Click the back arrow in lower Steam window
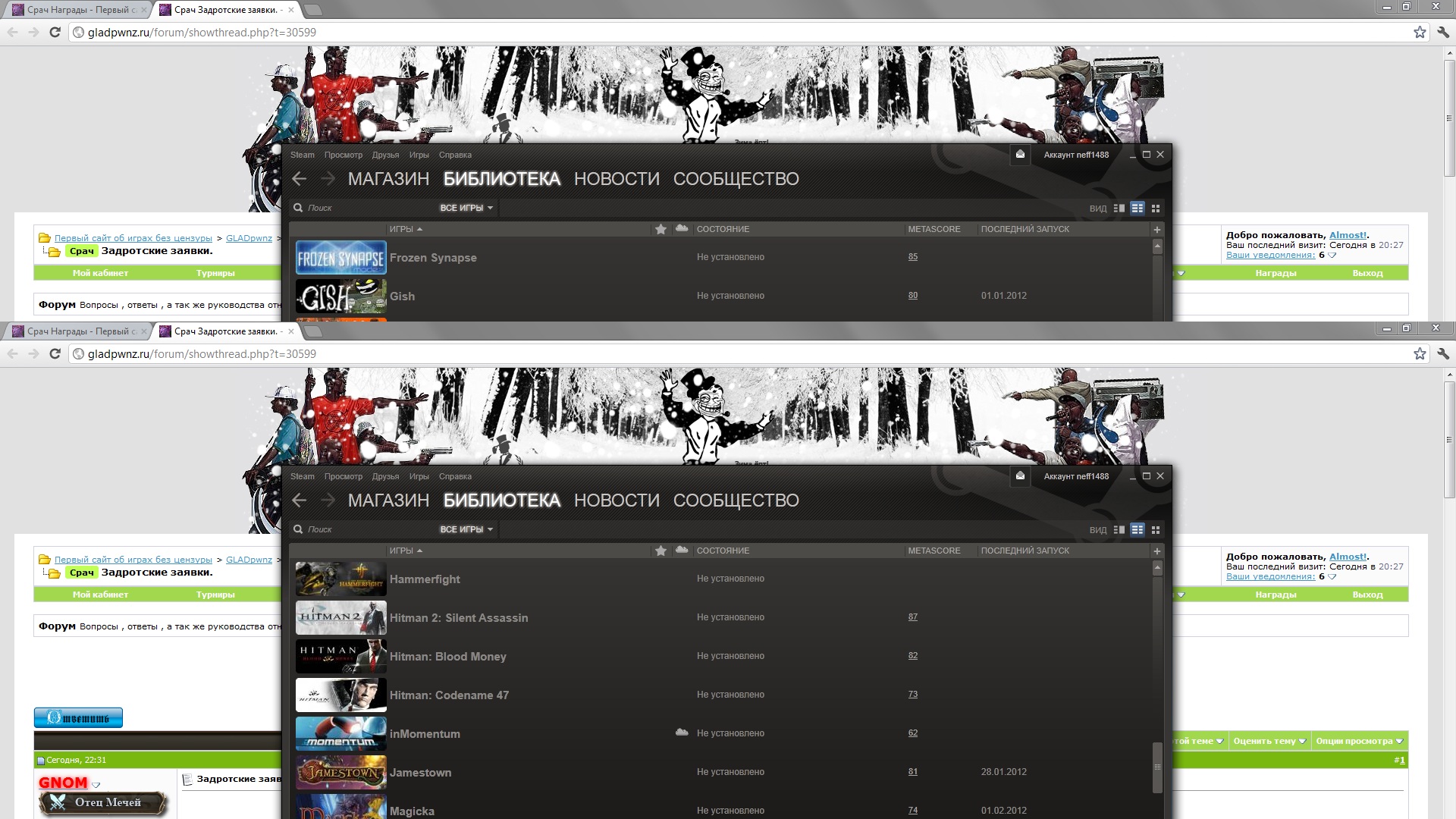This screenshot has height=819, width=1456. click(x=300, y=500)
